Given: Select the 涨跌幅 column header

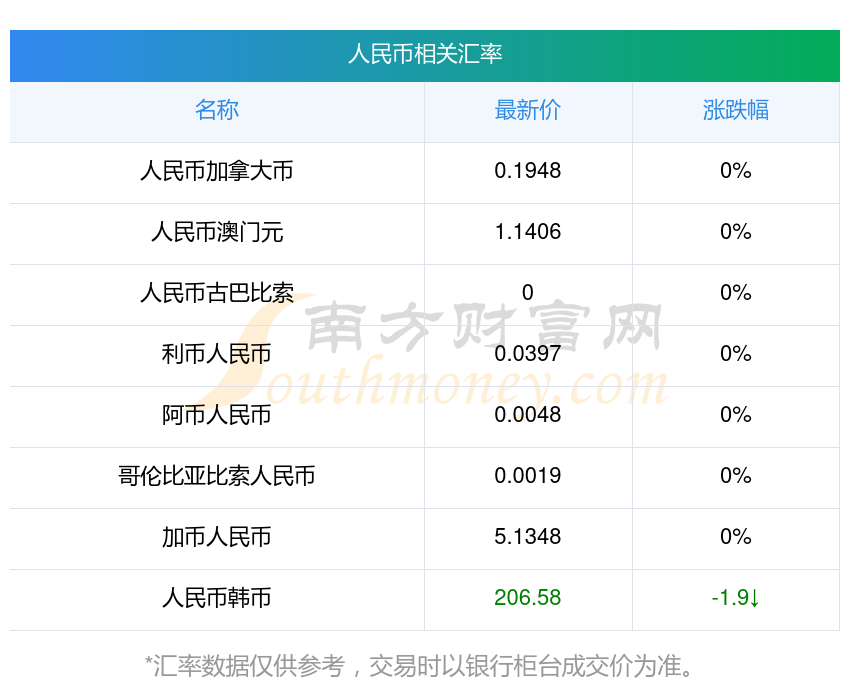Looking at the screenshot, I should (736, 110).
